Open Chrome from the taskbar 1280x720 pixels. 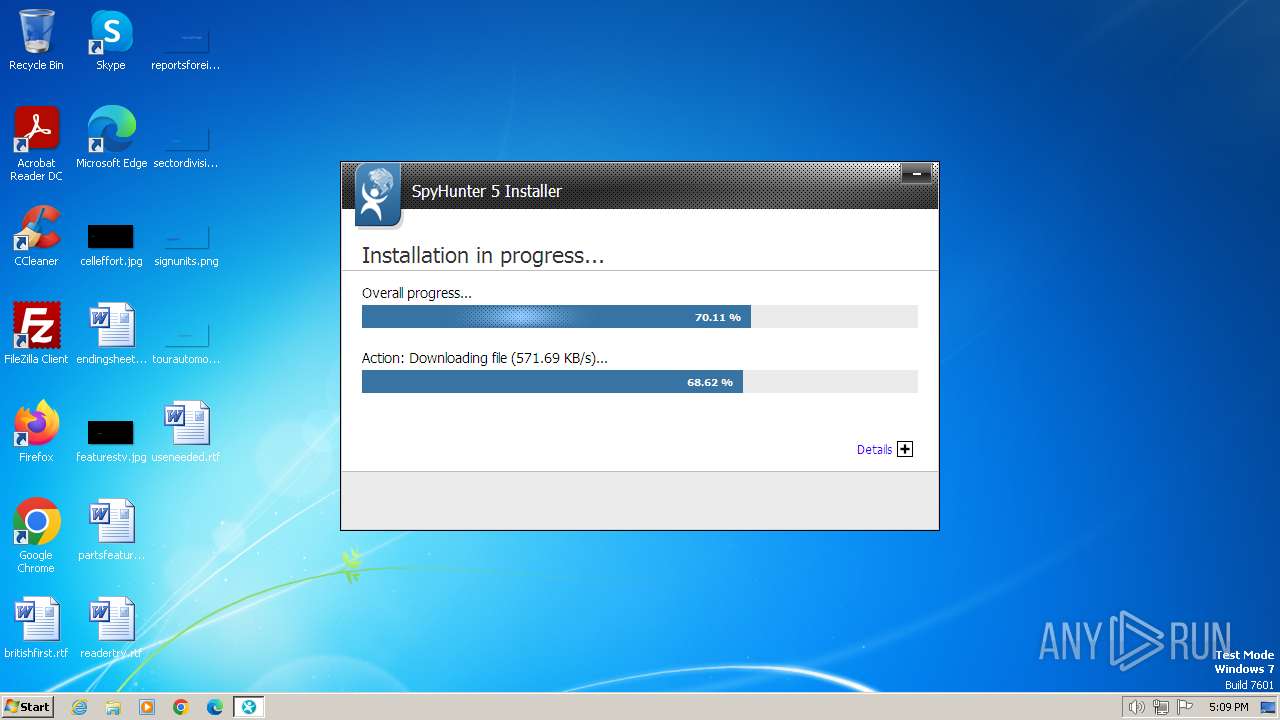click(x=181, y=707)
